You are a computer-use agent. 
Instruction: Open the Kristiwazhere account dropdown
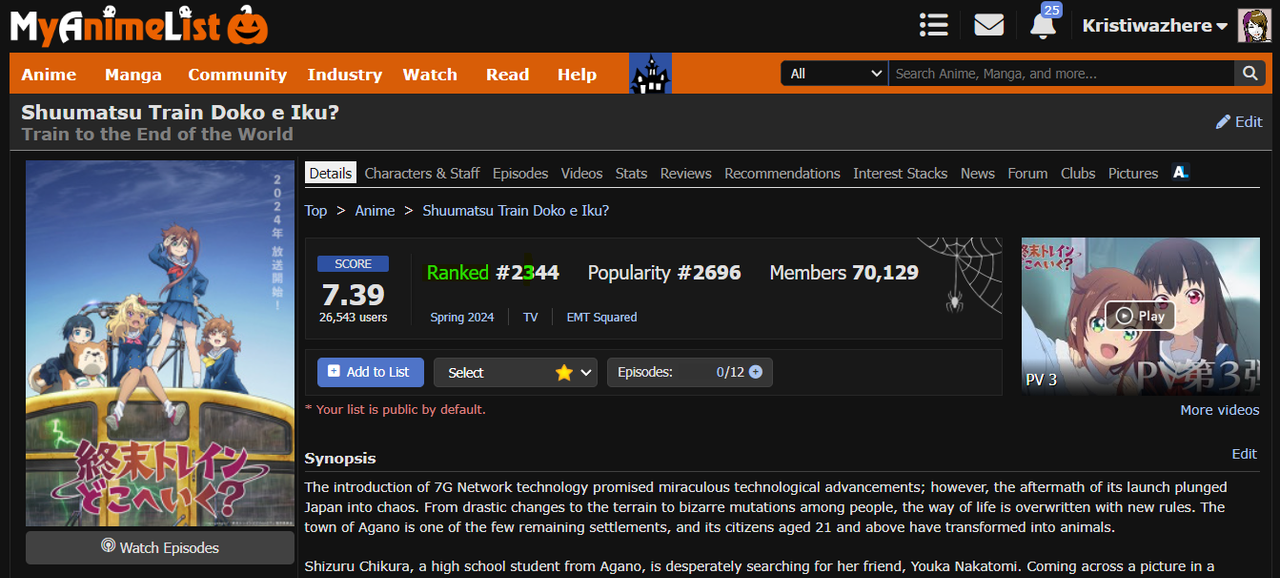click(x=1155, y=26)
